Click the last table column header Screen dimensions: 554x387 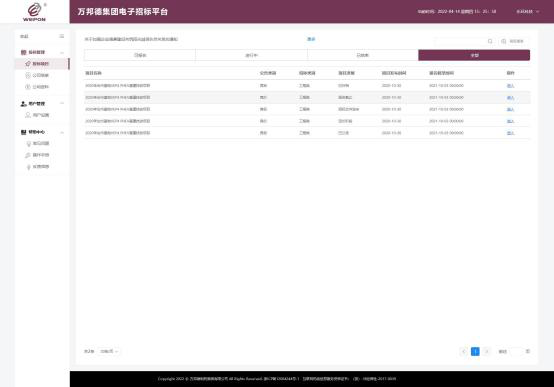pyautogui.click(x=510, y=73)
